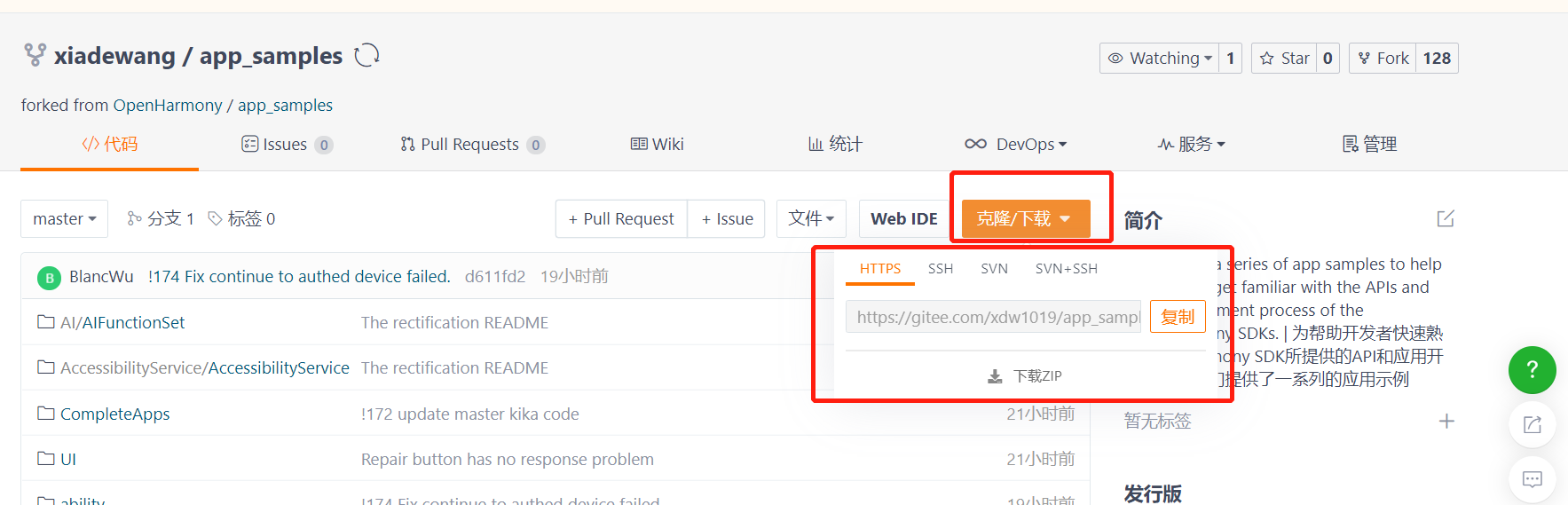Click BlancWu avatar B icon
This screenshot has height=505, width=1568.
49,278
